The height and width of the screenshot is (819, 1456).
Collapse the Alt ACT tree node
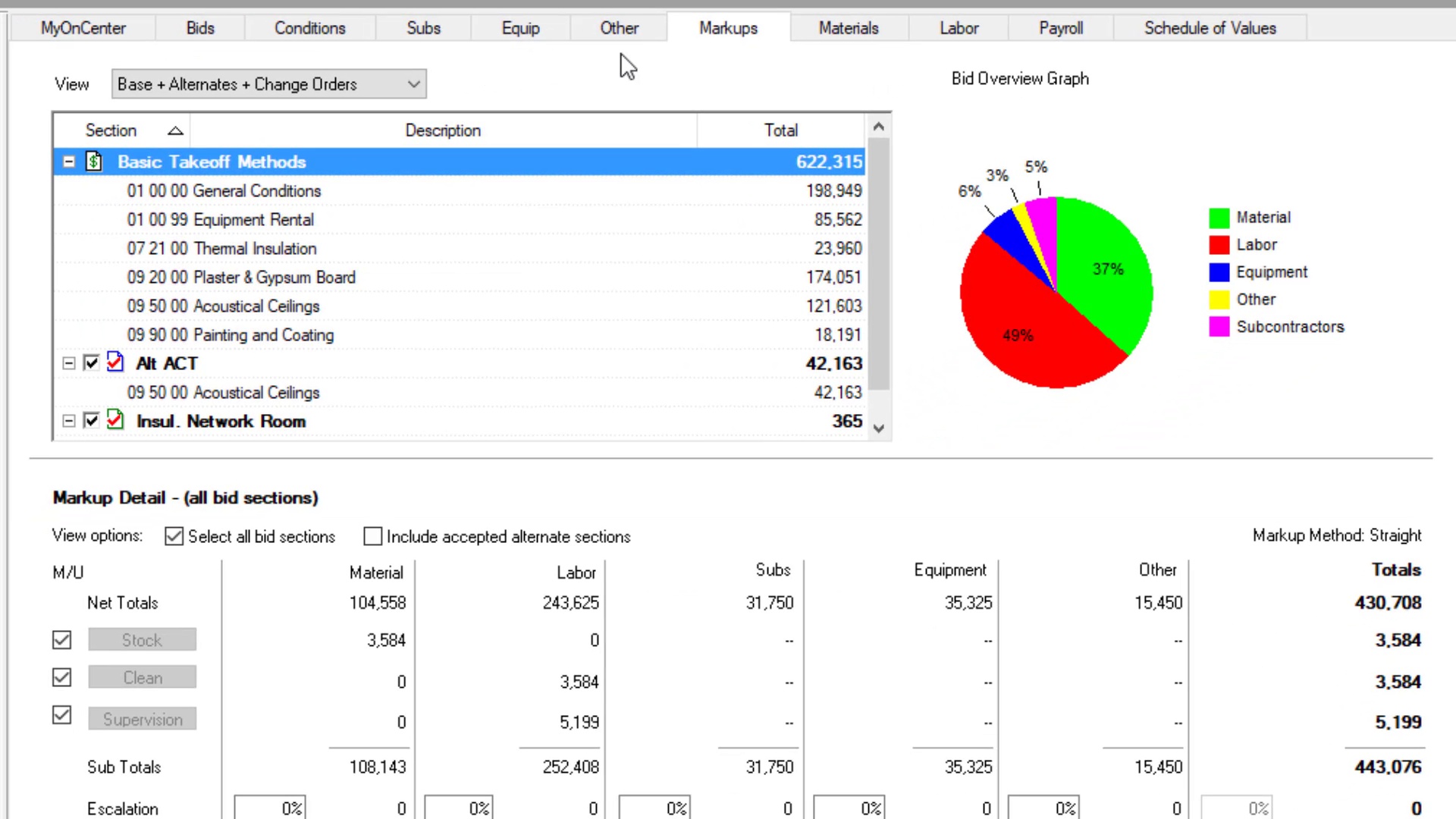[69, 363]
